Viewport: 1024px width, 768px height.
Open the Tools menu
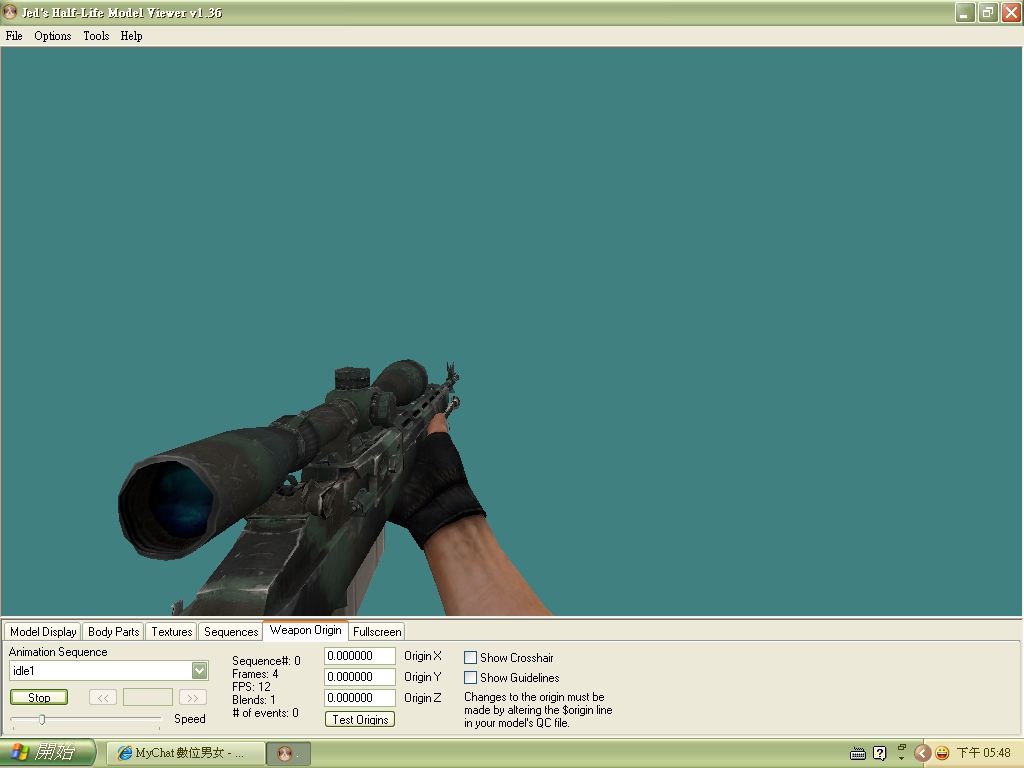pos(96,36)
